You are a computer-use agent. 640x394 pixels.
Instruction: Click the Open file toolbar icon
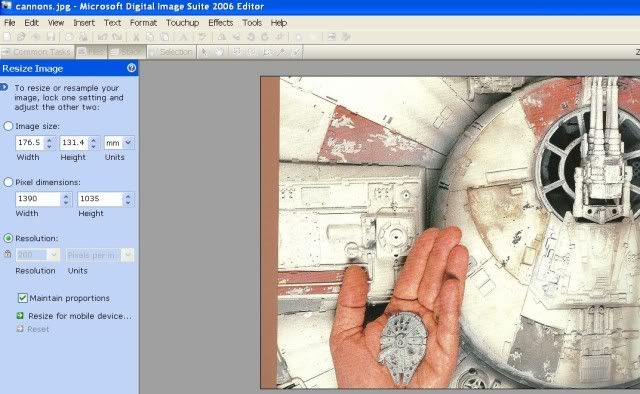pos(21,37)
